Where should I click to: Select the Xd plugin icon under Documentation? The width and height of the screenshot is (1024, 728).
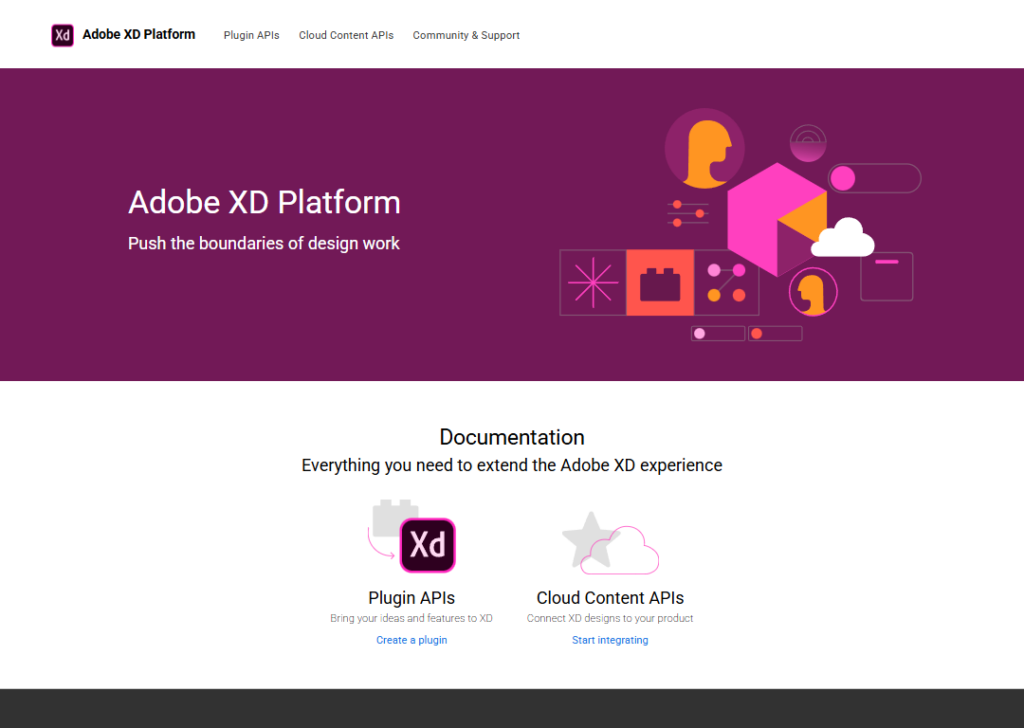pos(430,544)
